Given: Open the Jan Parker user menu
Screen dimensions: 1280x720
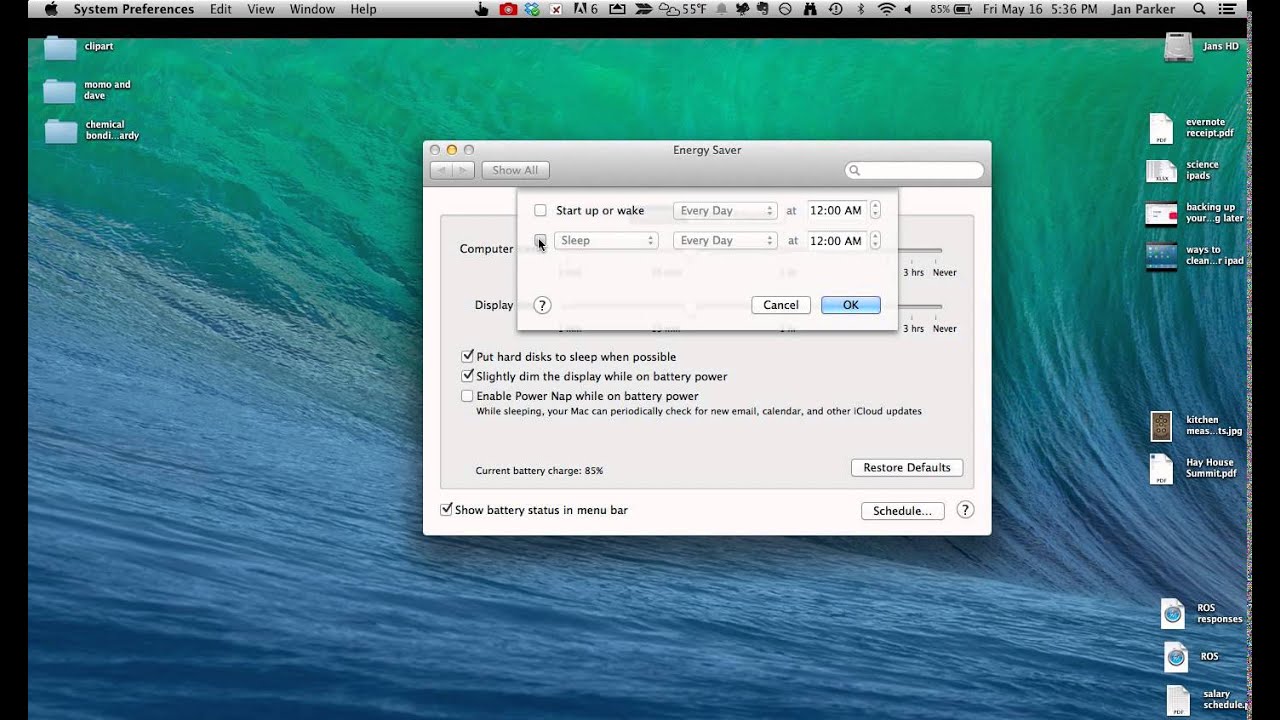Looking at the screenshot, I should point(1143,9).
